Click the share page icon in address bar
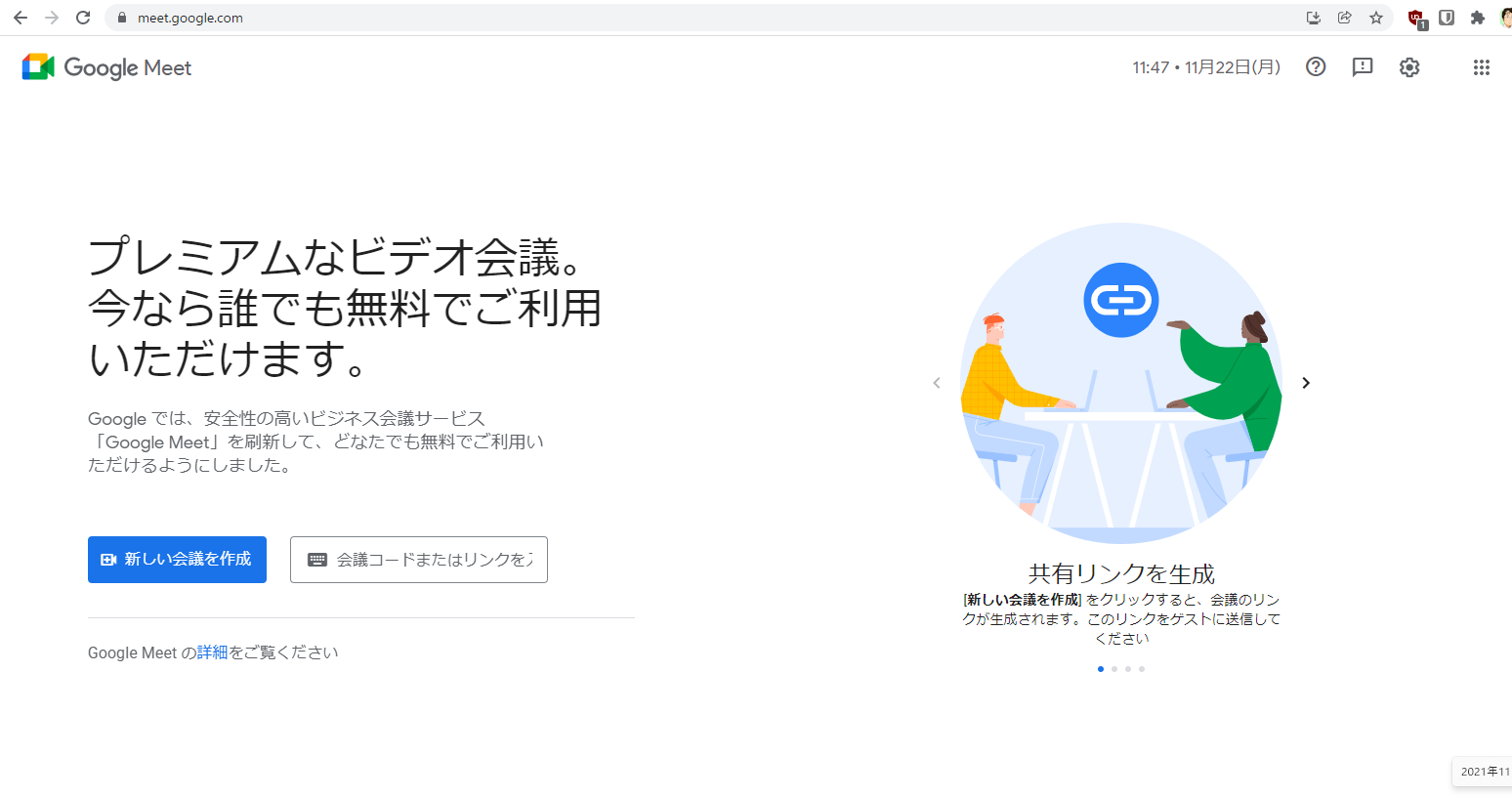Viewport: 1512px width, 799px height. click(x=1345, y=18)
